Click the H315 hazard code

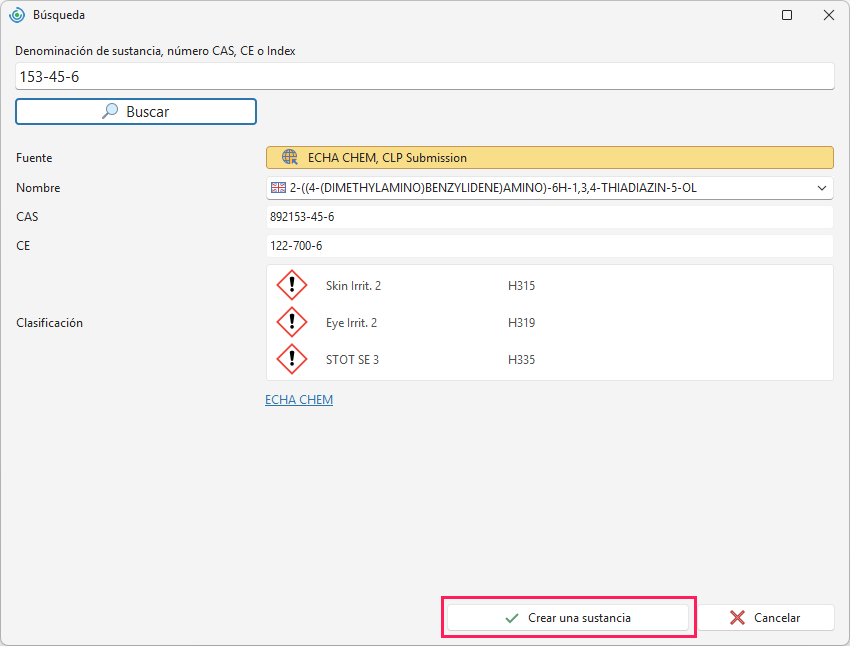521,286
